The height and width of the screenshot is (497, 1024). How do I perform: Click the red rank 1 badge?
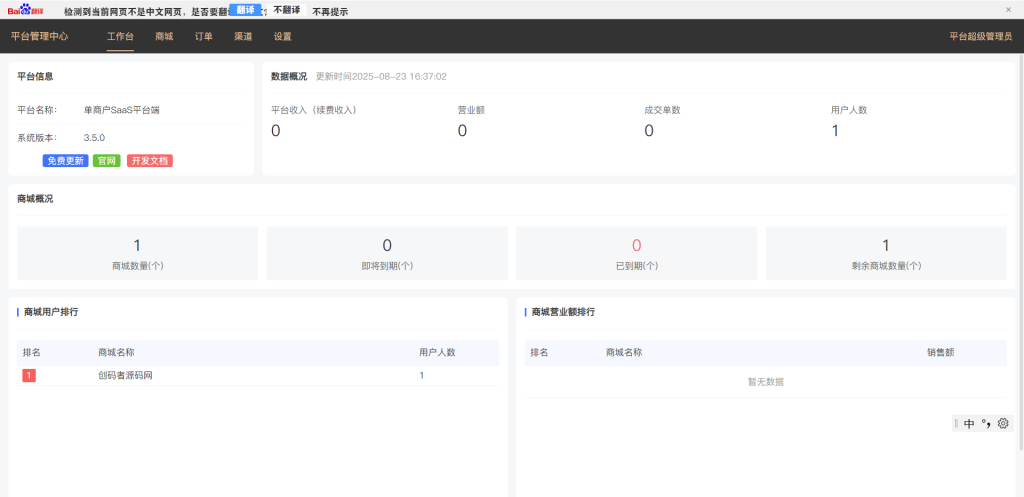tap(29, 375)
